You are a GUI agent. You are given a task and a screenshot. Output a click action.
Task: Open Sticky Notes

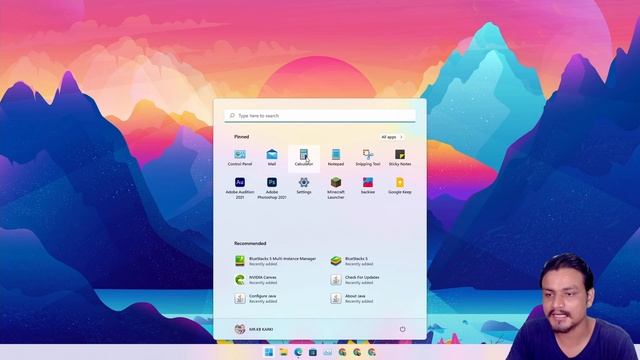click(x=400, y=157)
